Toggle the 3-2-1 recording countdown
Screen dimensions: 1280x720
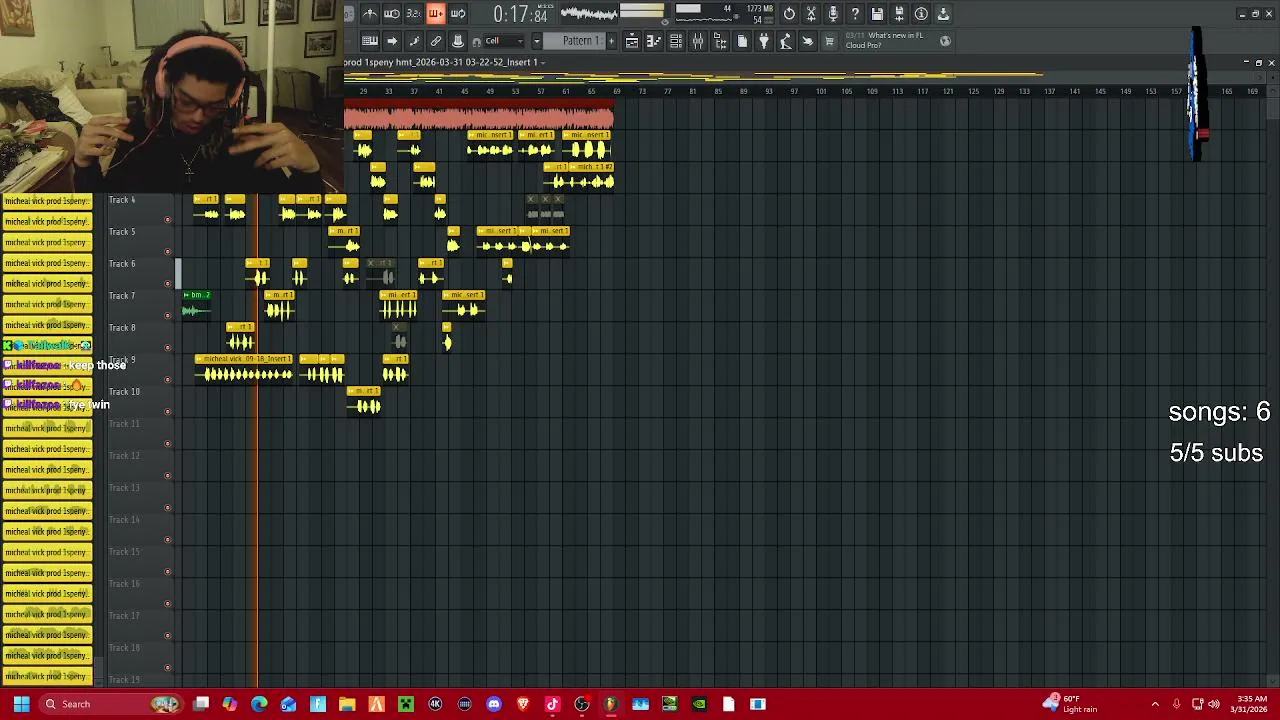(414, 14)
